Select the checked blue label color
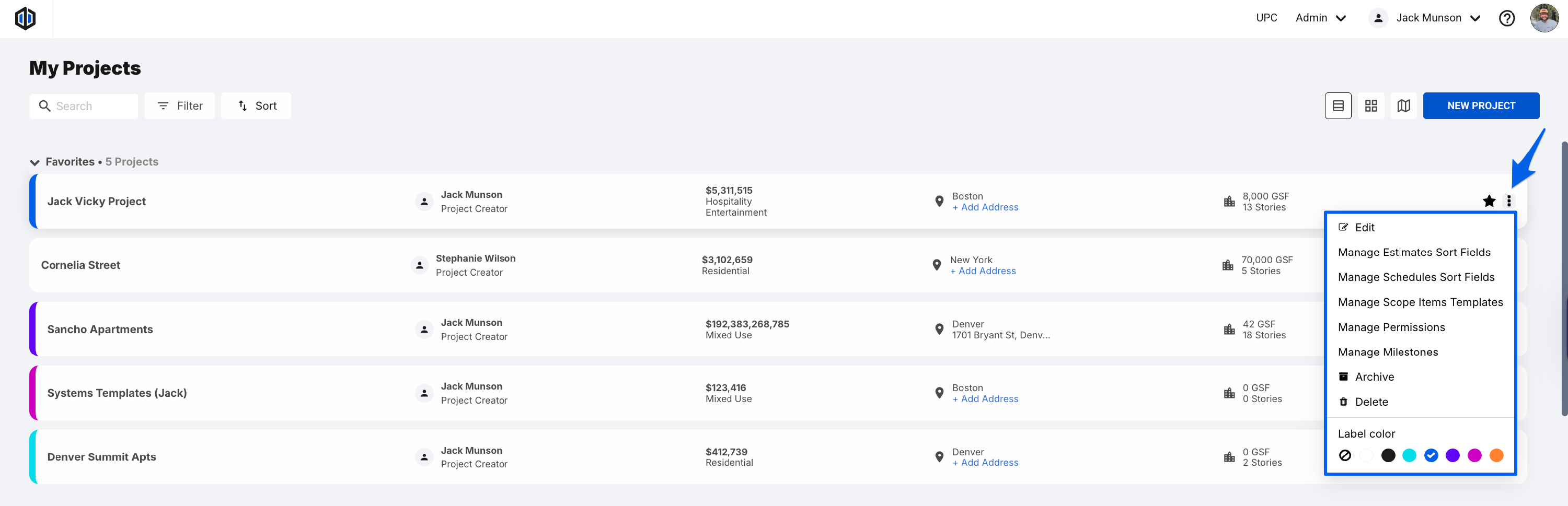 [1431, 455]
